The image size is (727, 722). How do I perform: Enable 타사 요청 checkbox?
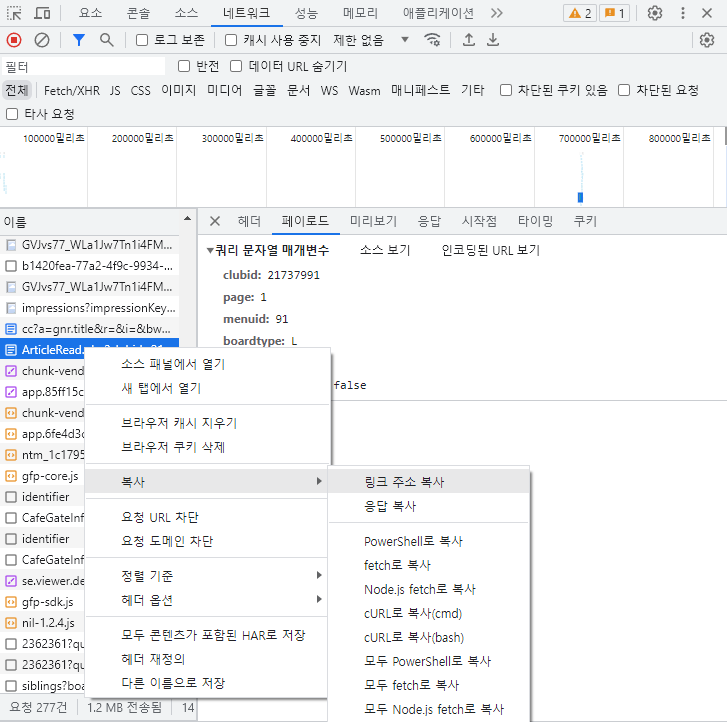pos(12,114)
